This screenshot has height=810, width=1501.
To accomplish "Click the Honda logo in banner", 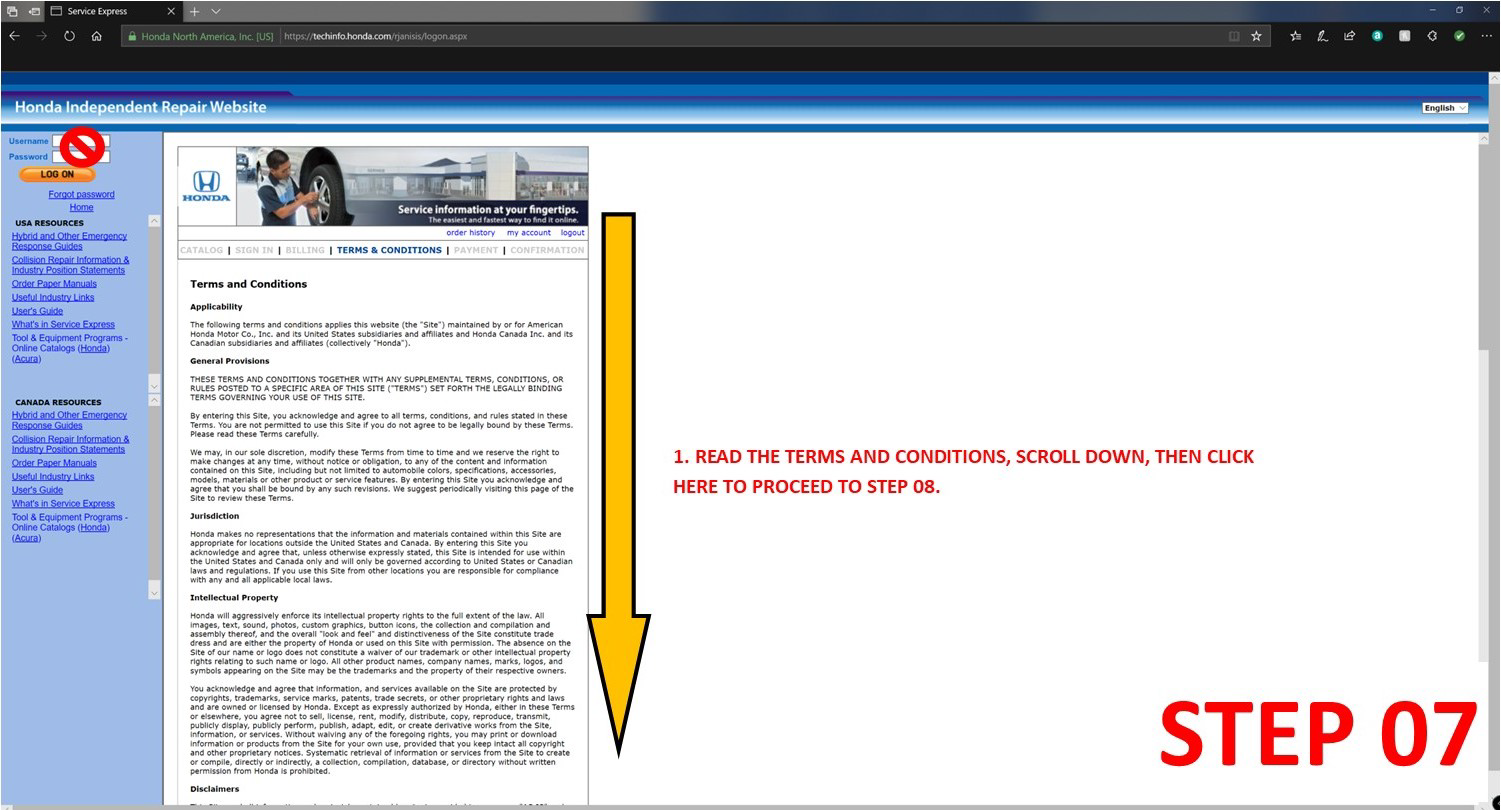I will tap(206, 186).
